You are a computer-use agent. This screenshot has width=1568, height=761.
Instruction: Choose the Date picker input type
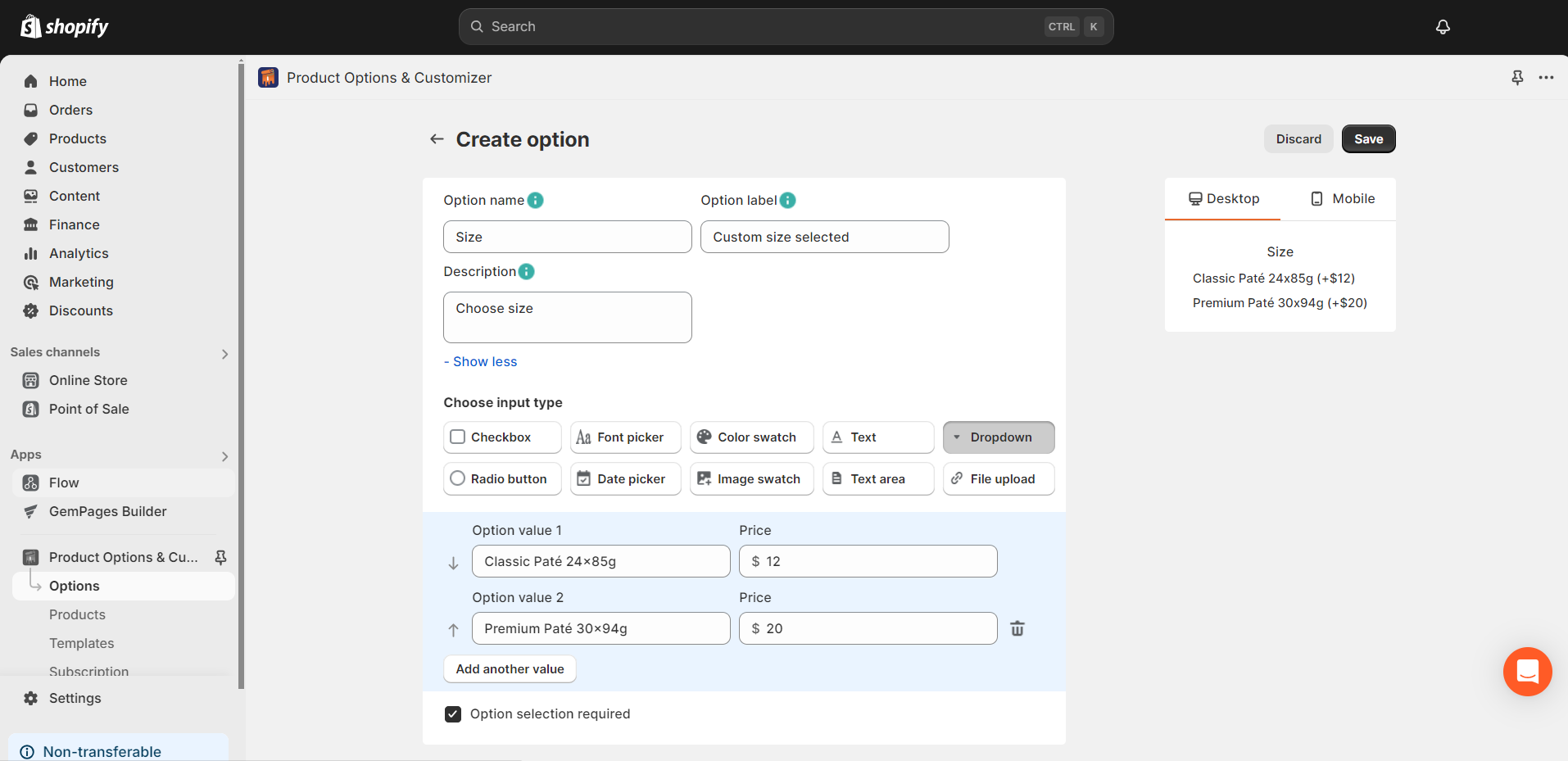coord(625,478)
